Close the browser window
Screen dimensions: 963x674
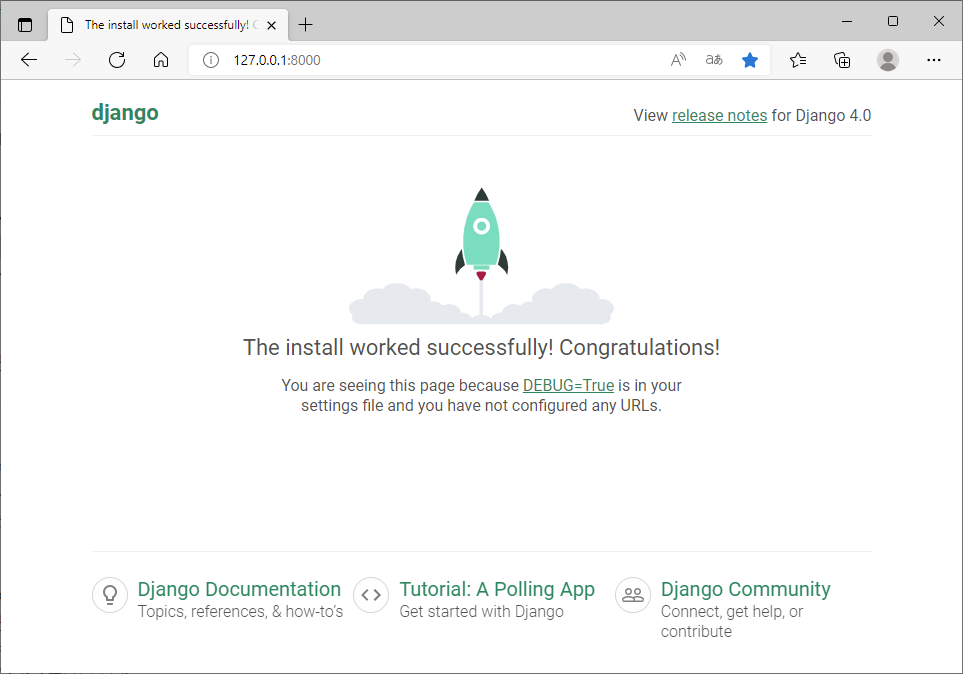(938, 21)
